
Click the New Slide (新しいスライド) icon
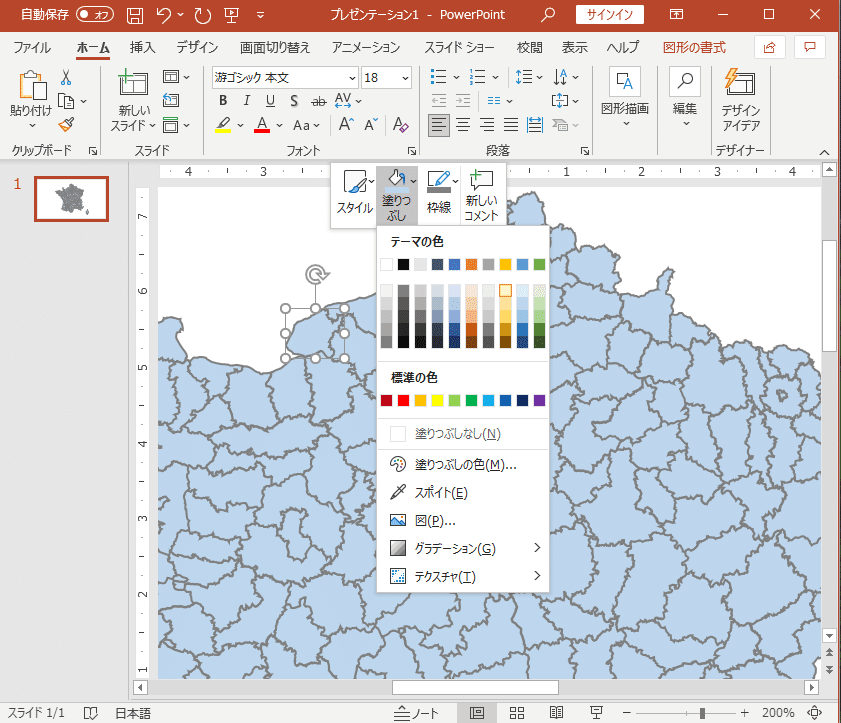(133, 83)
